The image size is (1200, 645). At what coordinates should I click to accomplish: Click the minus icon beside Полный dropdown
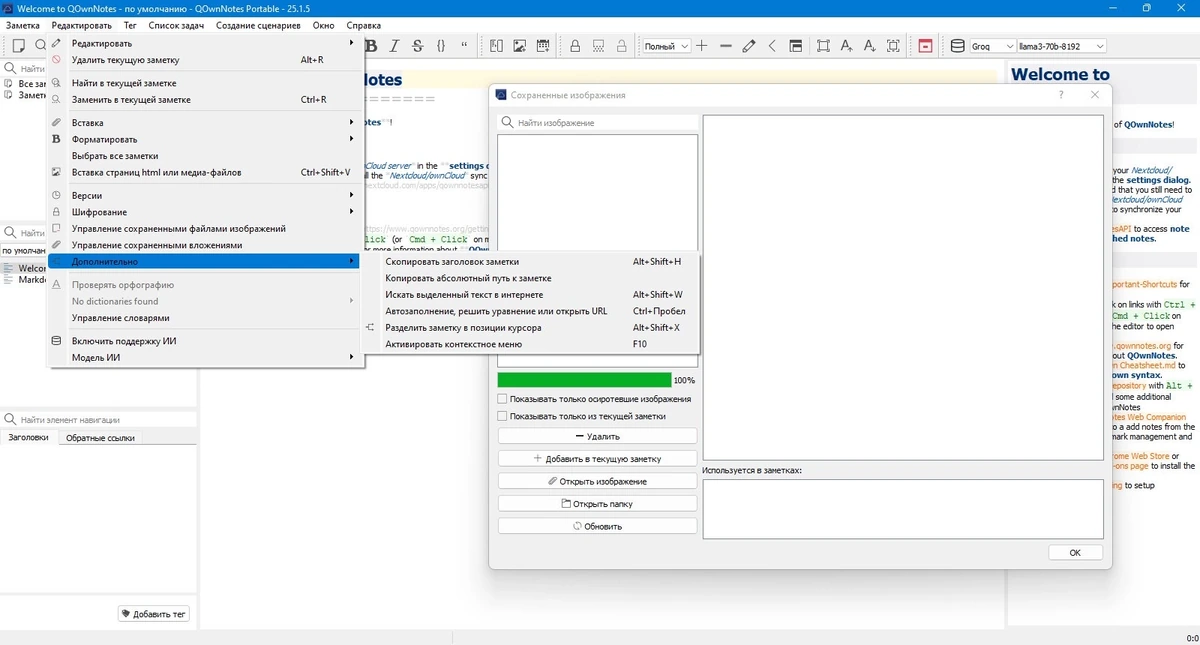pyautogui.click(x=726, y=46)
